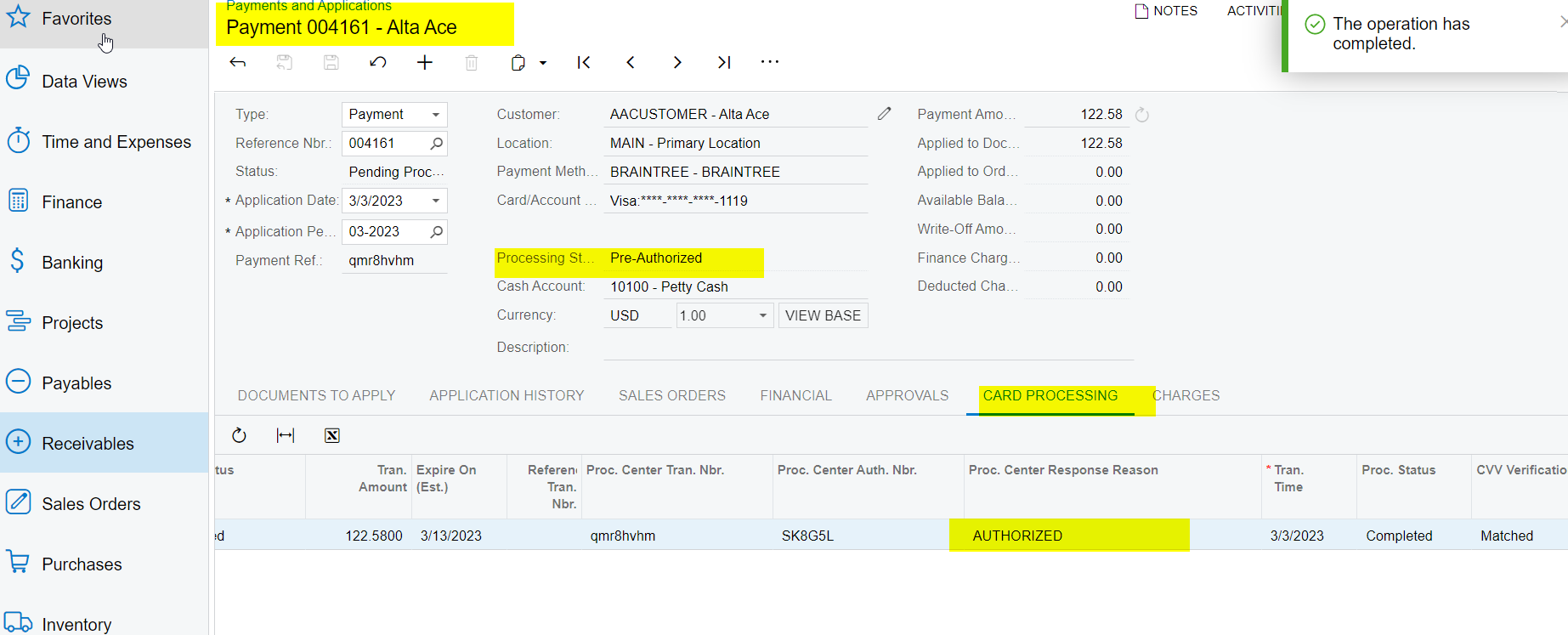This screenshot has height=635, width=1568.
Task: Click the qmr8hvhm transaction number cell
Action: (677, 536)
